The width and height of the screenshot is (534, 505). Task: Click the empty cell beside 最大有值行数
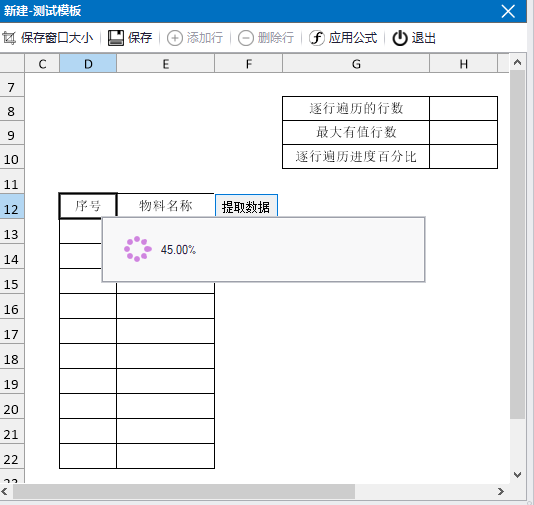coord(463,132)
